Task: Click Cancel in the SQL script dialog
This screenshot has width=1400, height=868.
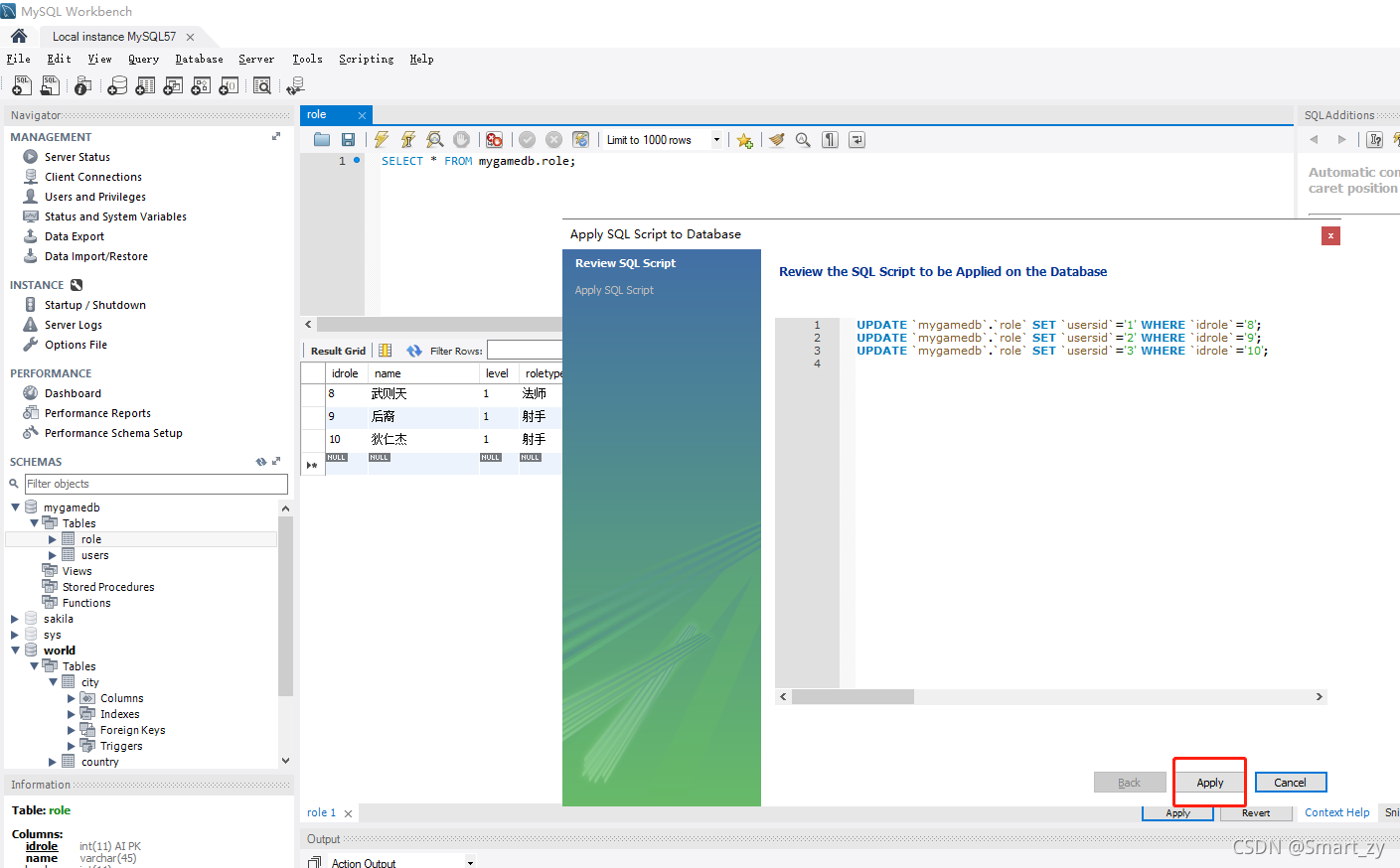Action: tap(1291, 783)
